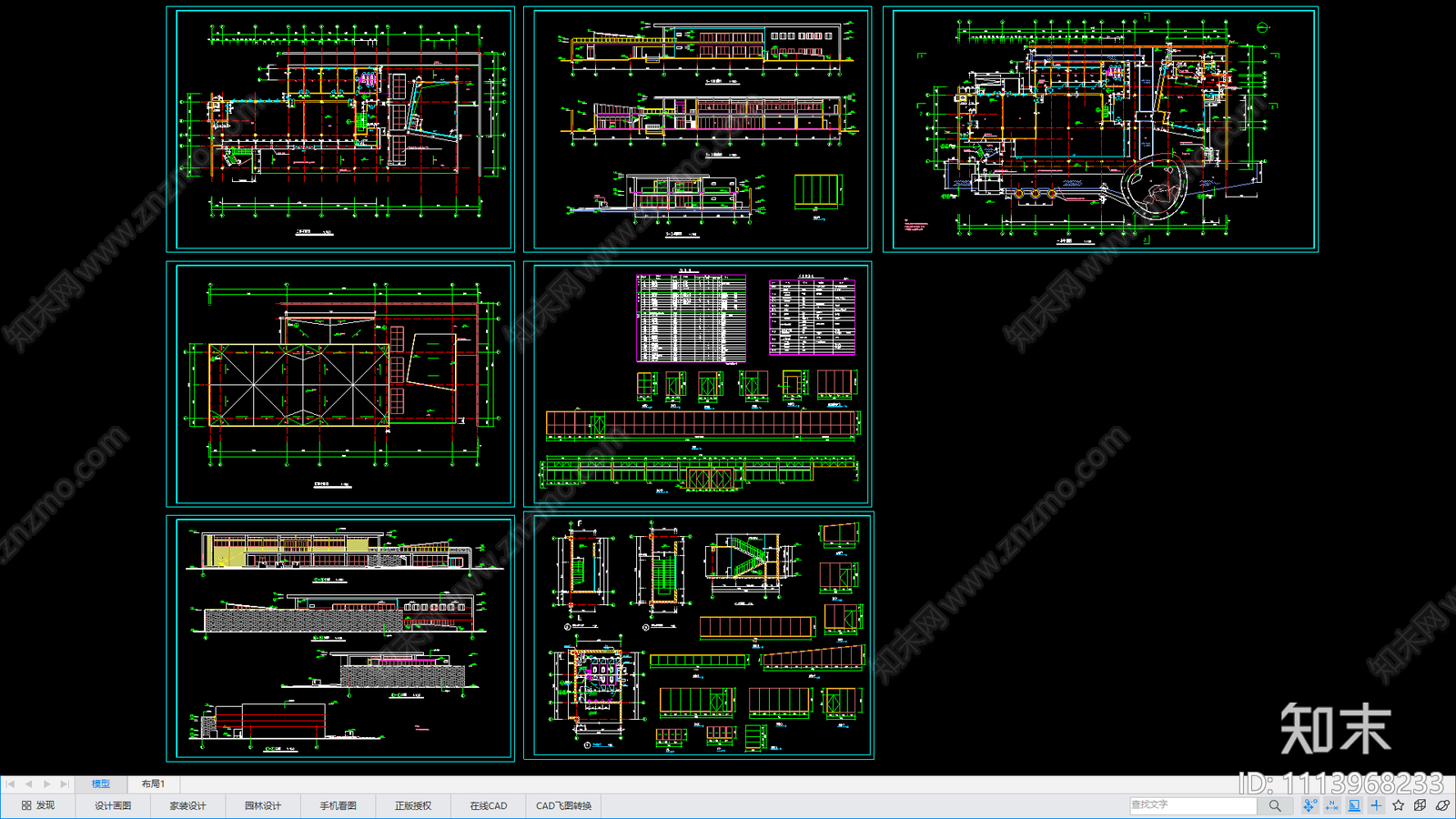Jump to the last layout tab arrow
This screenshot has width=1456, height=819.
tap(64, 784)
